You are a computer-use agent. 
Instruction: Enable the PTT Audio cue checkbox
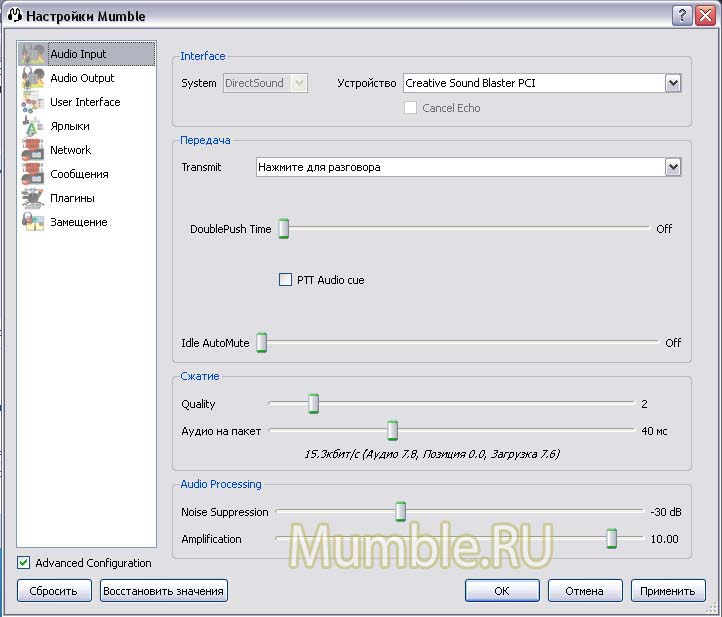coord(285,280)
